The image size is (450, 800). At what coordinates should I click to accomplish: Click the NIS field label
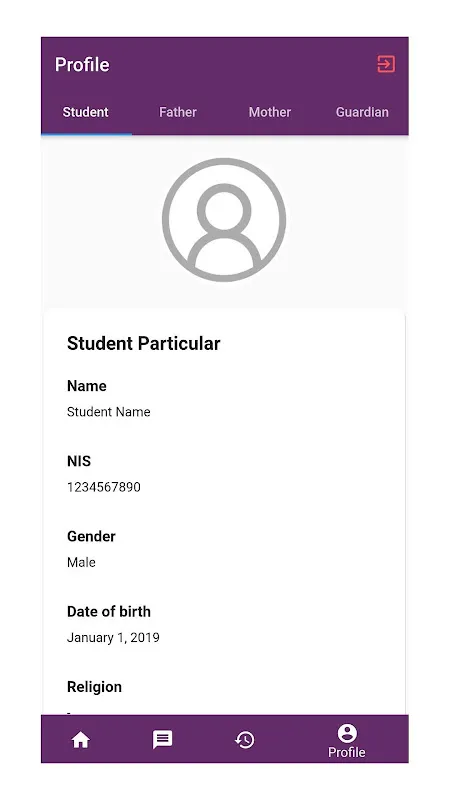79,461
